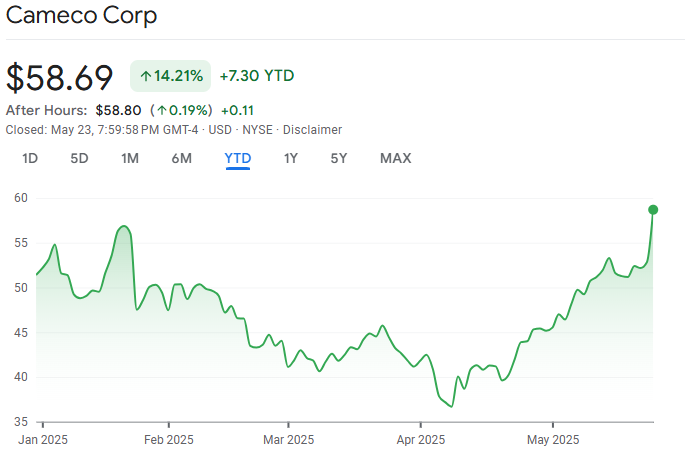Click the Cameco Corp title
The height and width of the screenshot is (458, 685).
point(81,17)
